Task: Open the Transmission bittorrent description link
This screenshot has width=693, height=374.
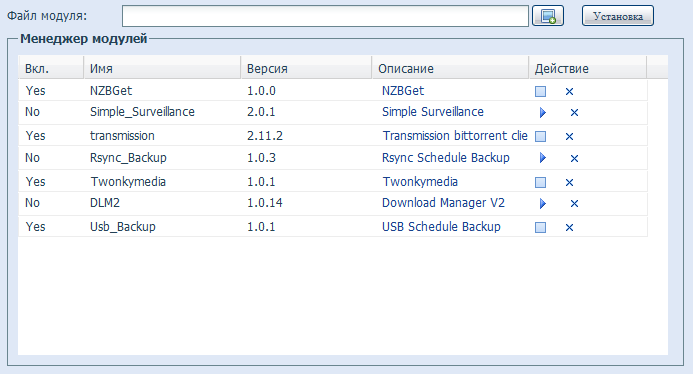Action: 455,136
